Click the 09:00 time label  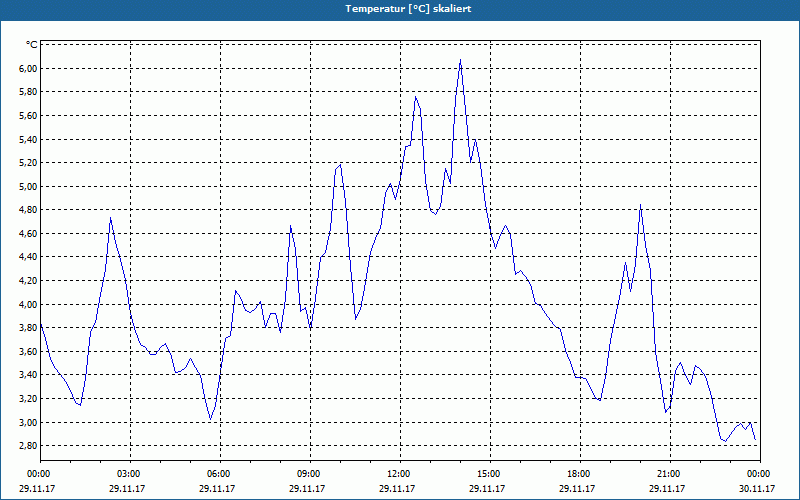(310, 474)
